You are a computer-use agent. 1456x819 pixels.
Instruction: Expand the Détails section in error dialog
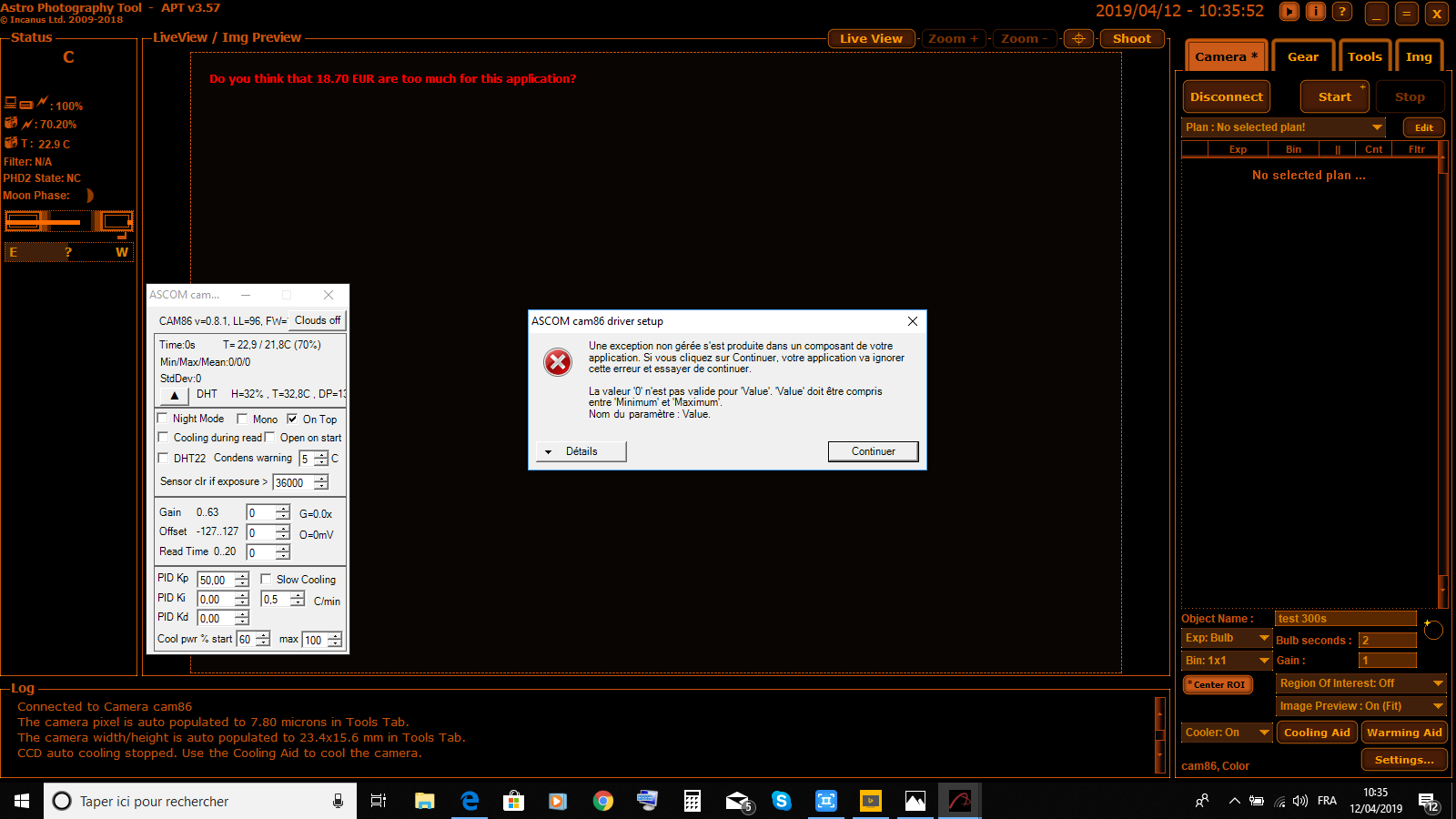(x=581, y=451)
